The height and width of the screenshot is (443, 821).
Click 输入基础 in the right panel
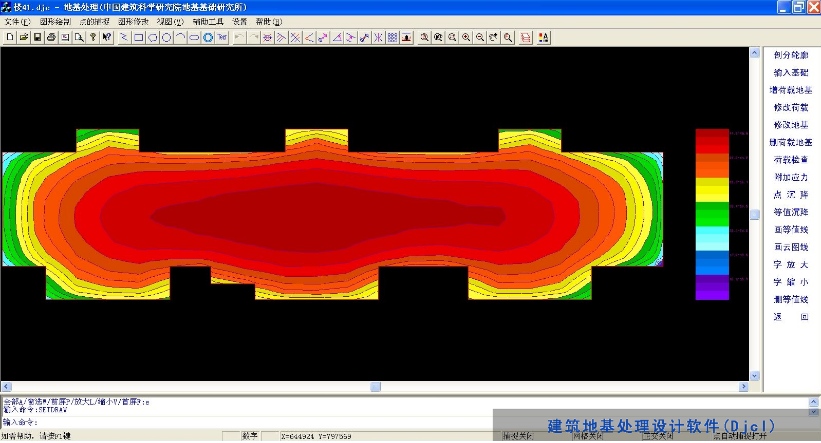click(x=791, y=72)
